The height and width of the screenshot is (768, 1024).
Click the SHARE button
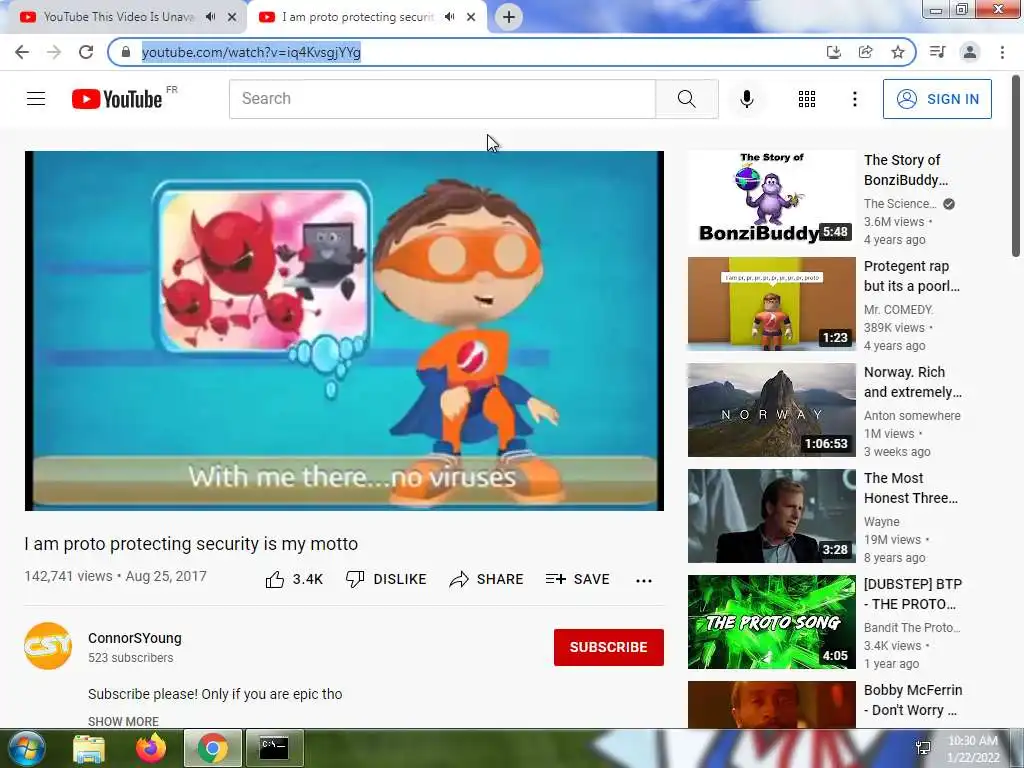(x=487, y=579)
